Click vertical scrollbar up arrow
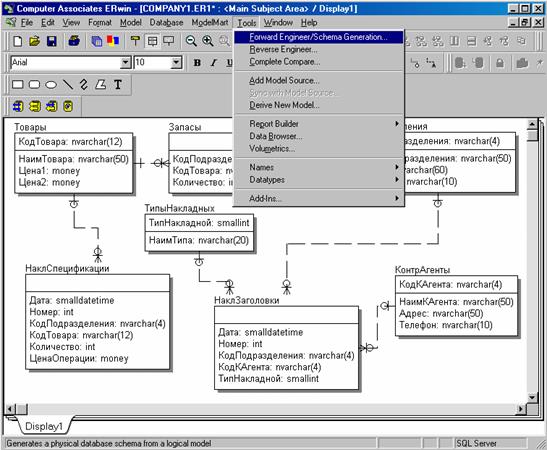 tap(532, 124)
